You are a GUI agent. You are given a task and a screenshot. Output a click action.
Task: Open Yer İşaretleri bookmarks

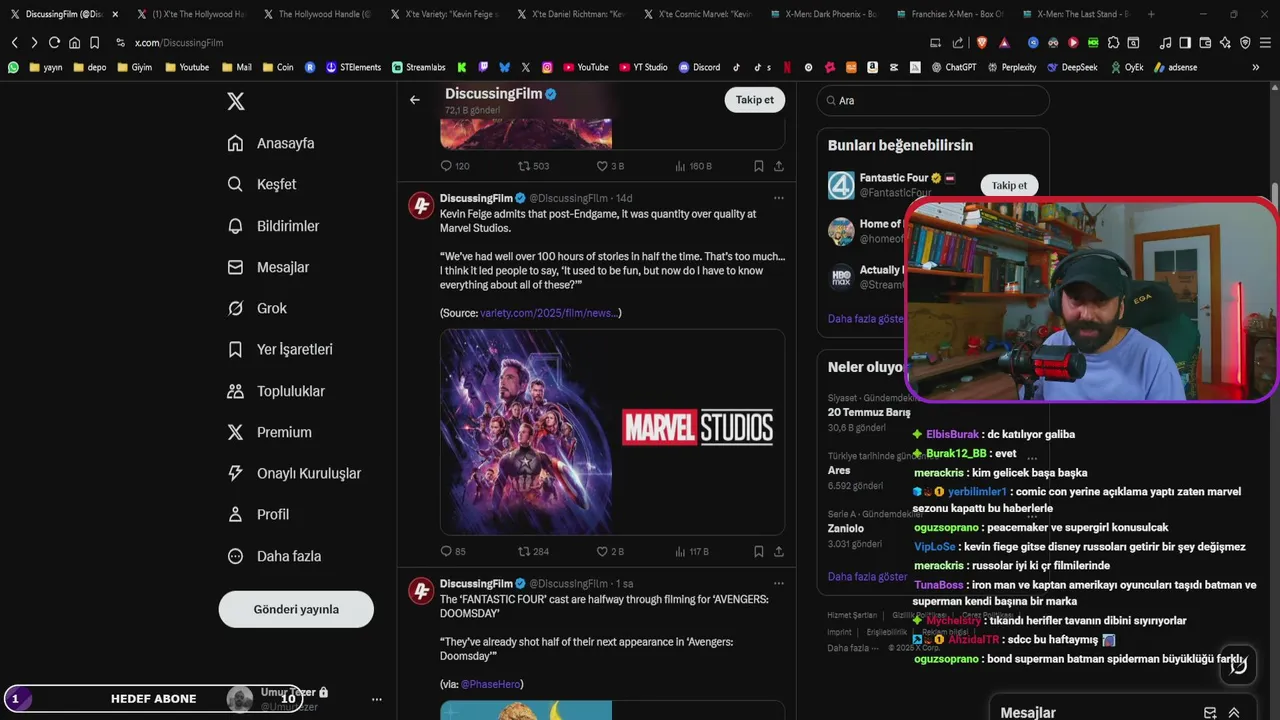click(280, 349)
